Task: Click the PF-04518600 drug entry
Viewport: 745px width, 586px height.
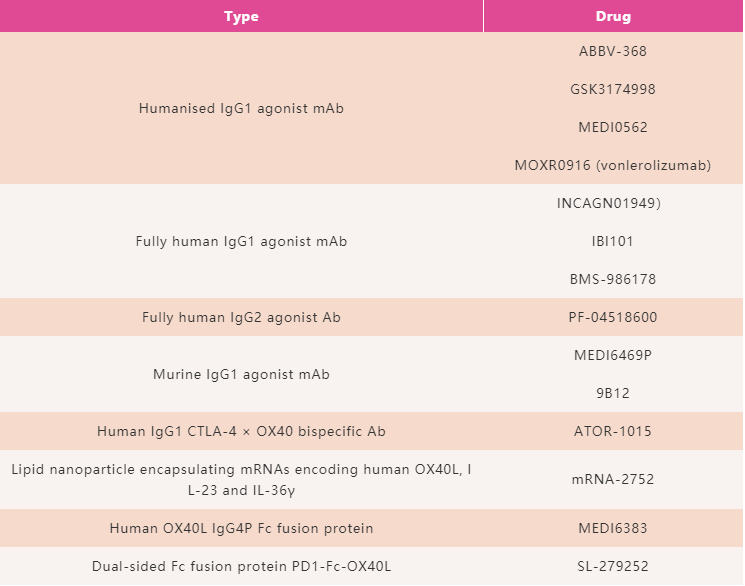Action: tap(613, 317)
